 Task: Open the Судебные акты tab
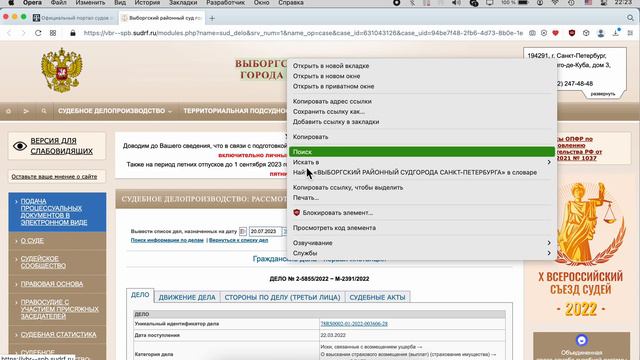(378, 297)
